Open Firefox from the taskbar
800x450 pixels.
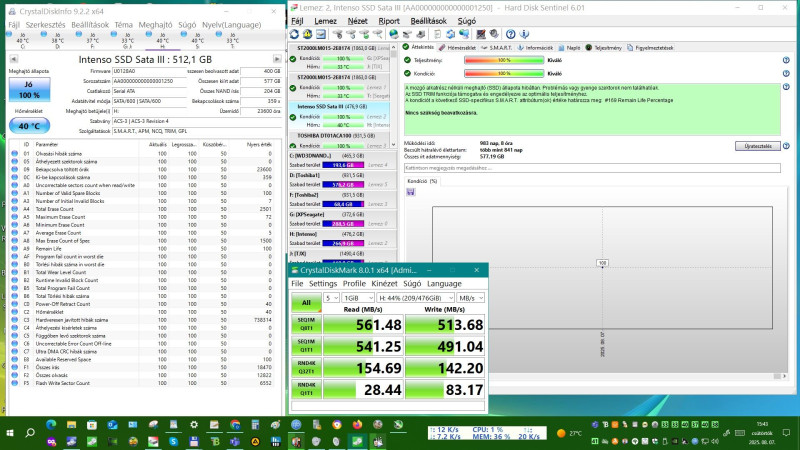tap(357, 424)
